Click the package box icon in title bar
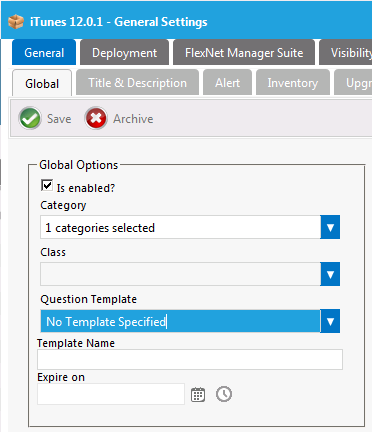372x432 pixels. (16, 22)
